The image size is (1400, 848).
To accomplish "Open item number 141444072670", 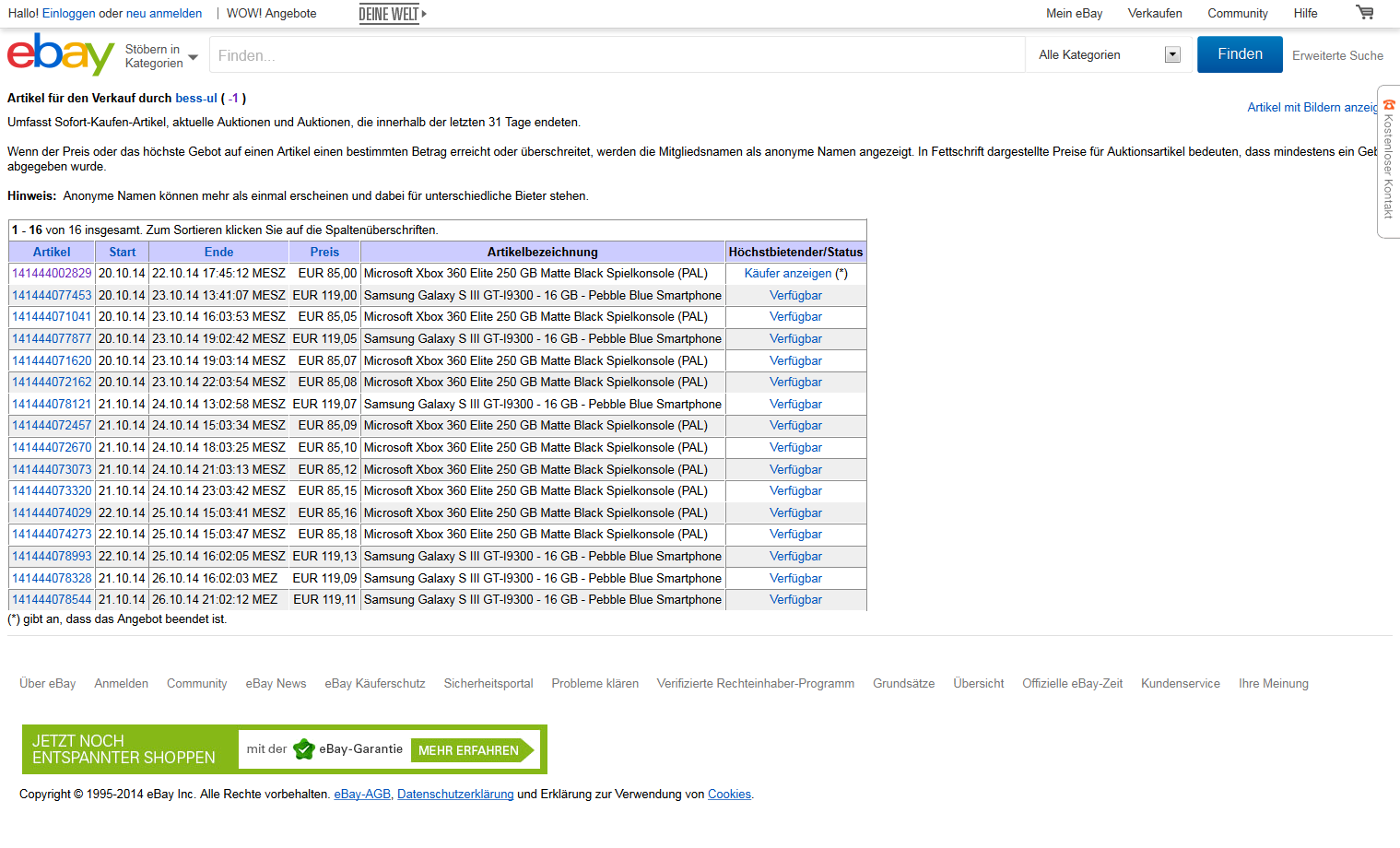I will click(x=52, y=447).
